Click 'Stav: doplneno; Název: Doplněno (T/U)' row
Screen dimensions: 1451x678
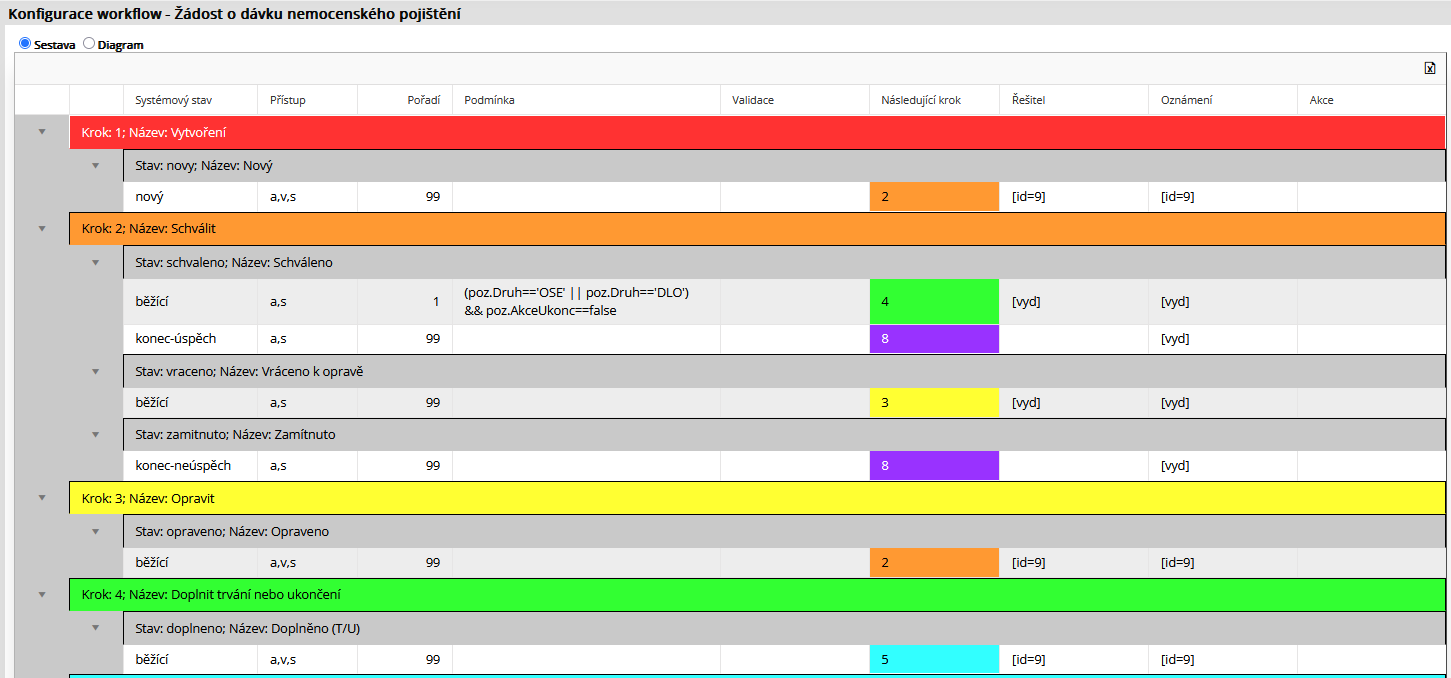[x=784, y=628]
